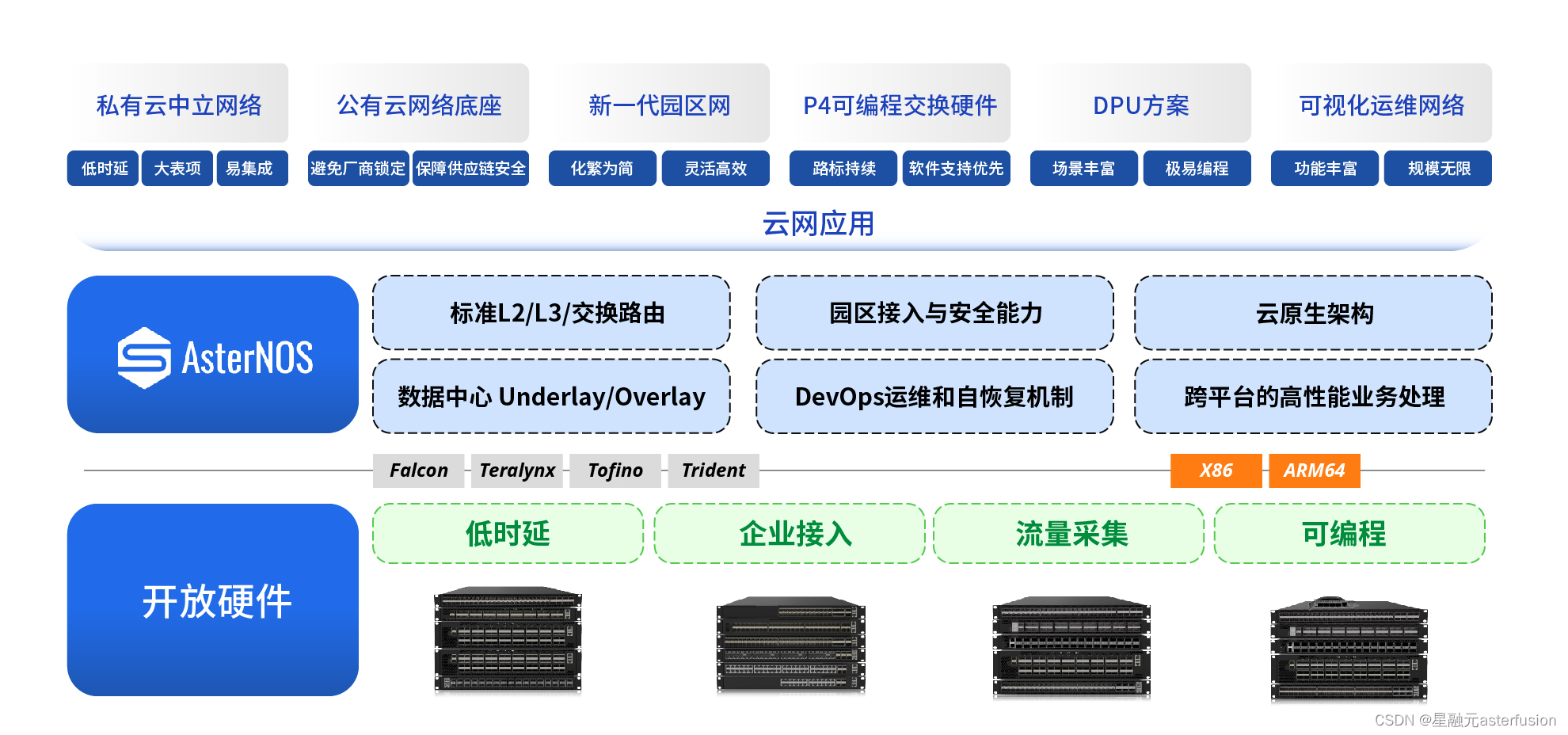This screenshot has width=1568, height=735.
Task: Click the AsterNOS blue panel
Action: tap(213, 354)
